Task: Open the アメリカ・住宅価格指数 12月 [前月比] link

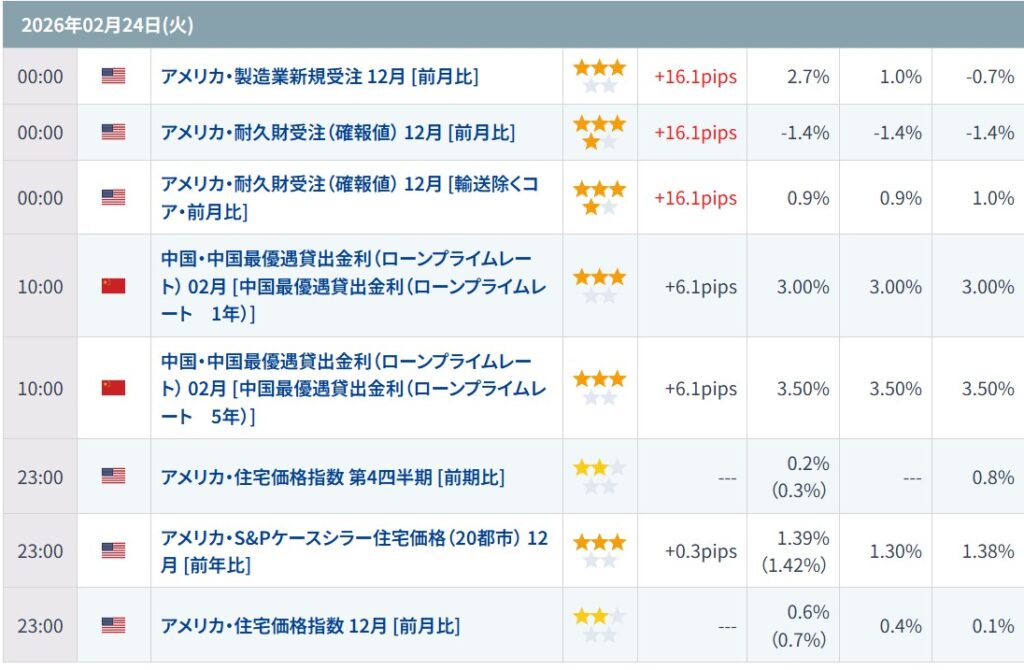Action: tap(310, 626)
